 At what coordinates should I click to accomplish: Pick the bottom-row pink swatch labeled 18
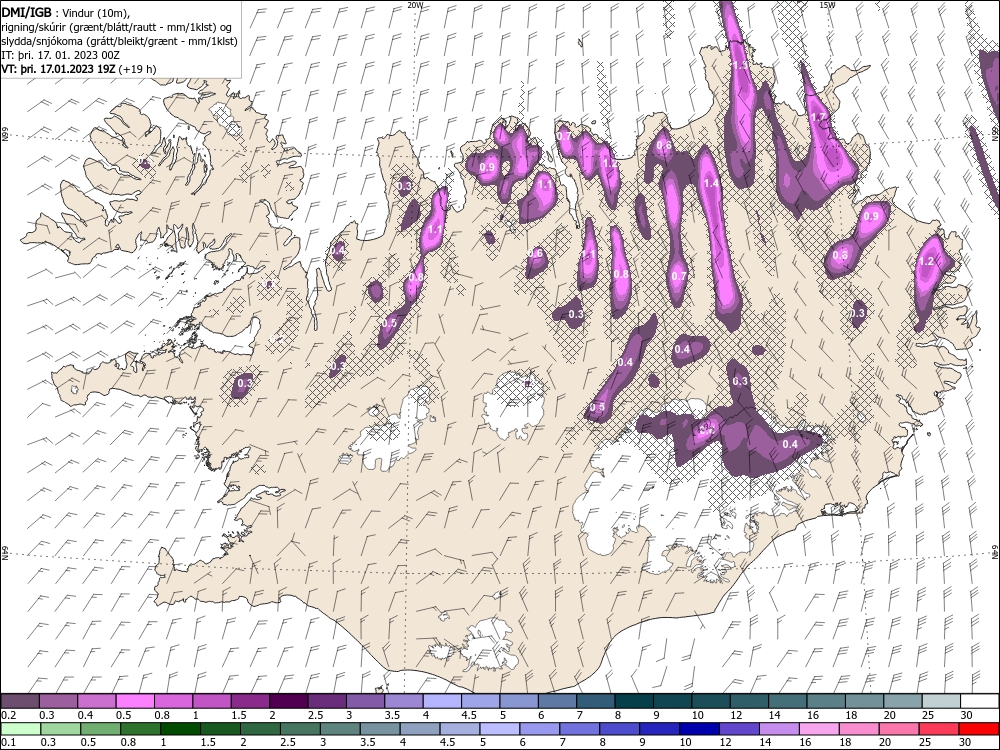pyautogui.click(x=860, y=729)
